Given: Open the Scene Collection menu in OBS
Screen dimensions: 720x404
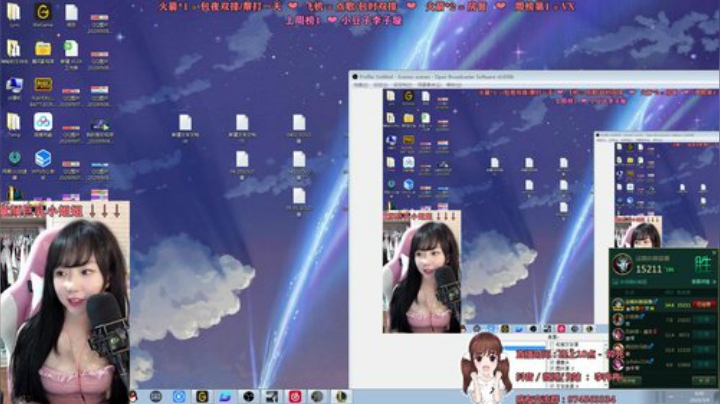Looking at the screenshot, I should tap(430, 85).
